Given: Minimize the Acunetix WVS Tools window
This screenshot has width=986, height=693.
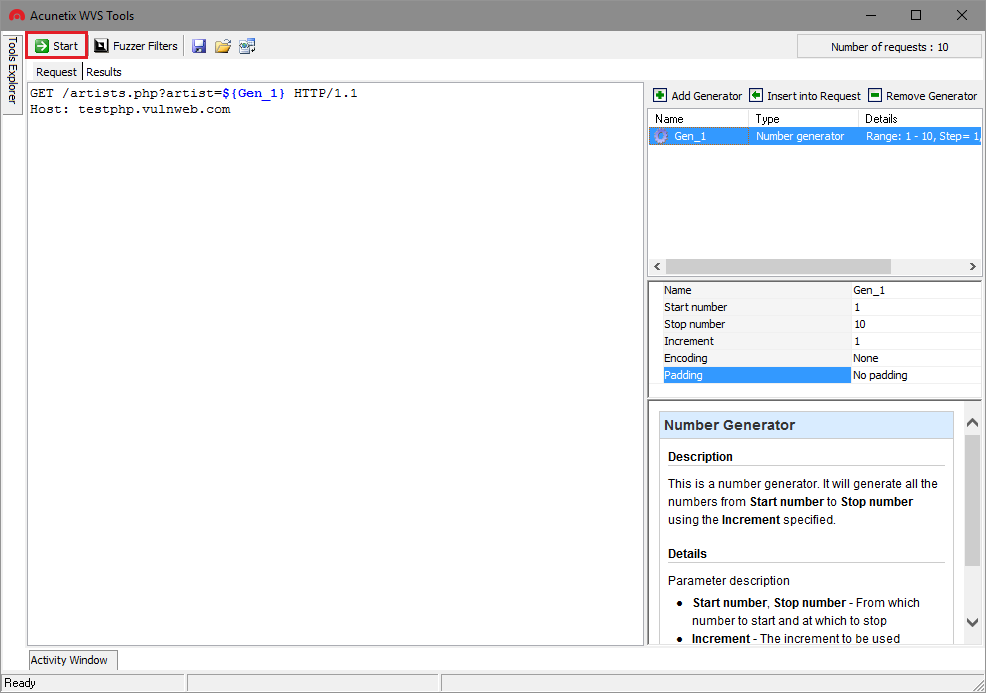Looking at the screenshot, I should [x=871, y=15].
